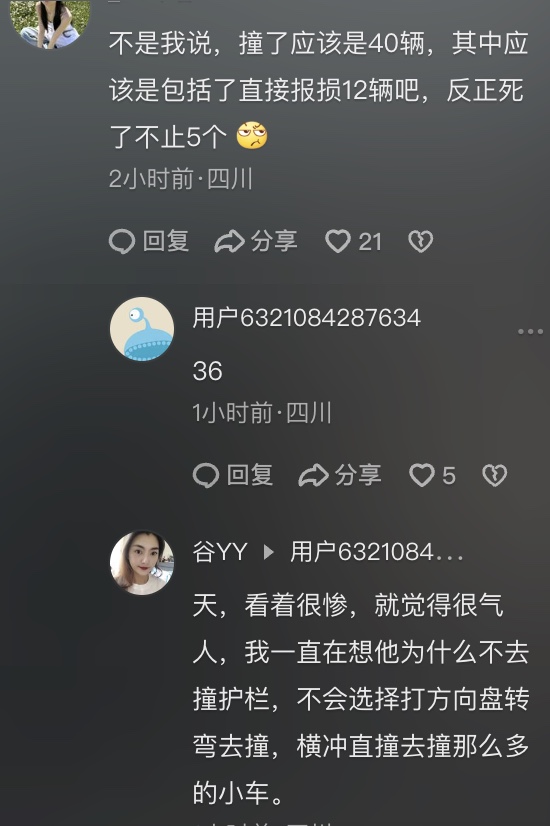Like the 36 comment with 5 likes
The width and height of the screenshot is (550, 826).
(432, 476)
